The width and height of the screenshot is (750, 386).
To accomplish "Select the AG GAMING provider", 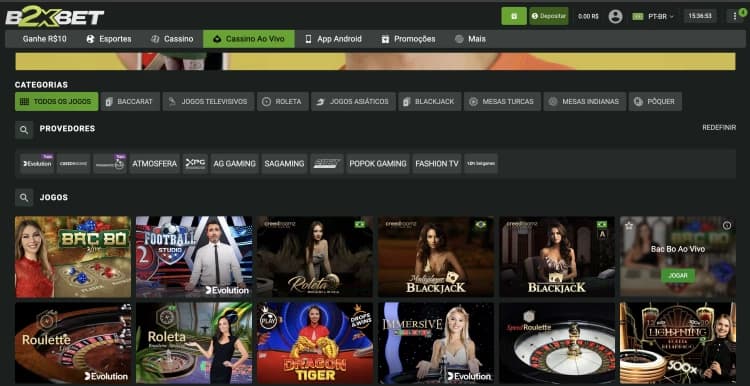I will [x=234, y=164].
